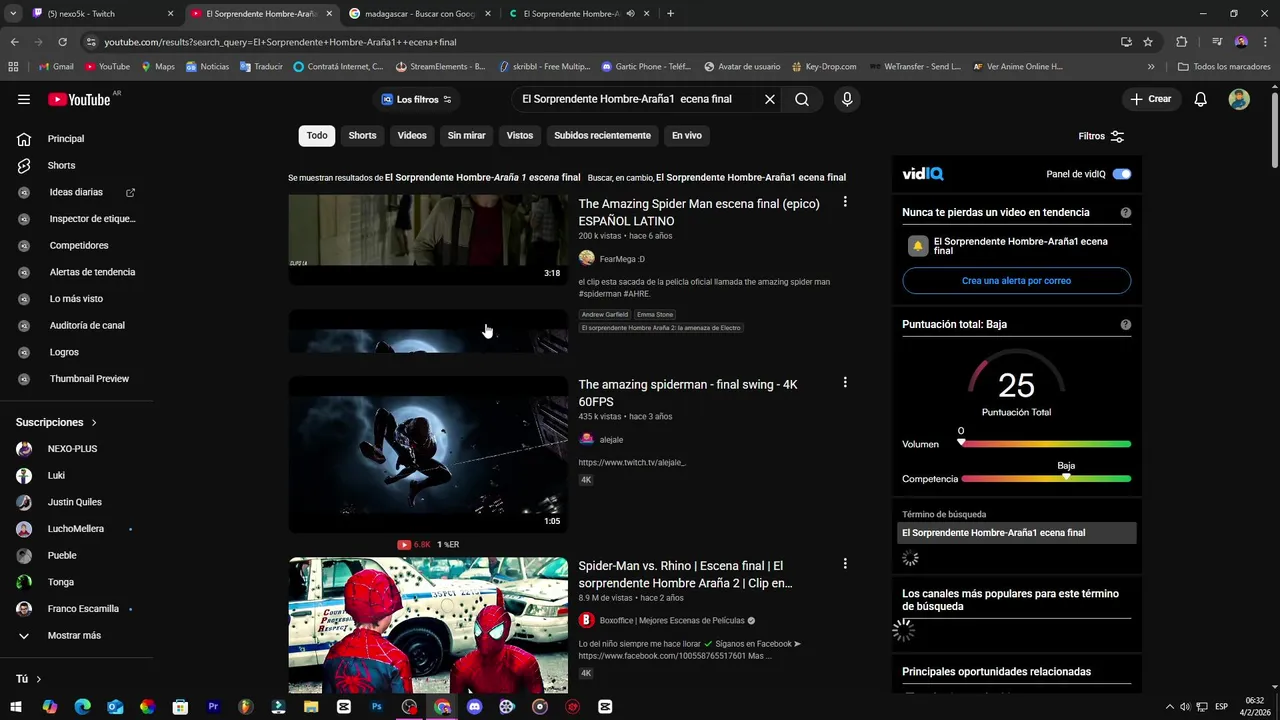Select the En vivo filter chip
The image size is (1280, 720).
tap(686, 136)
